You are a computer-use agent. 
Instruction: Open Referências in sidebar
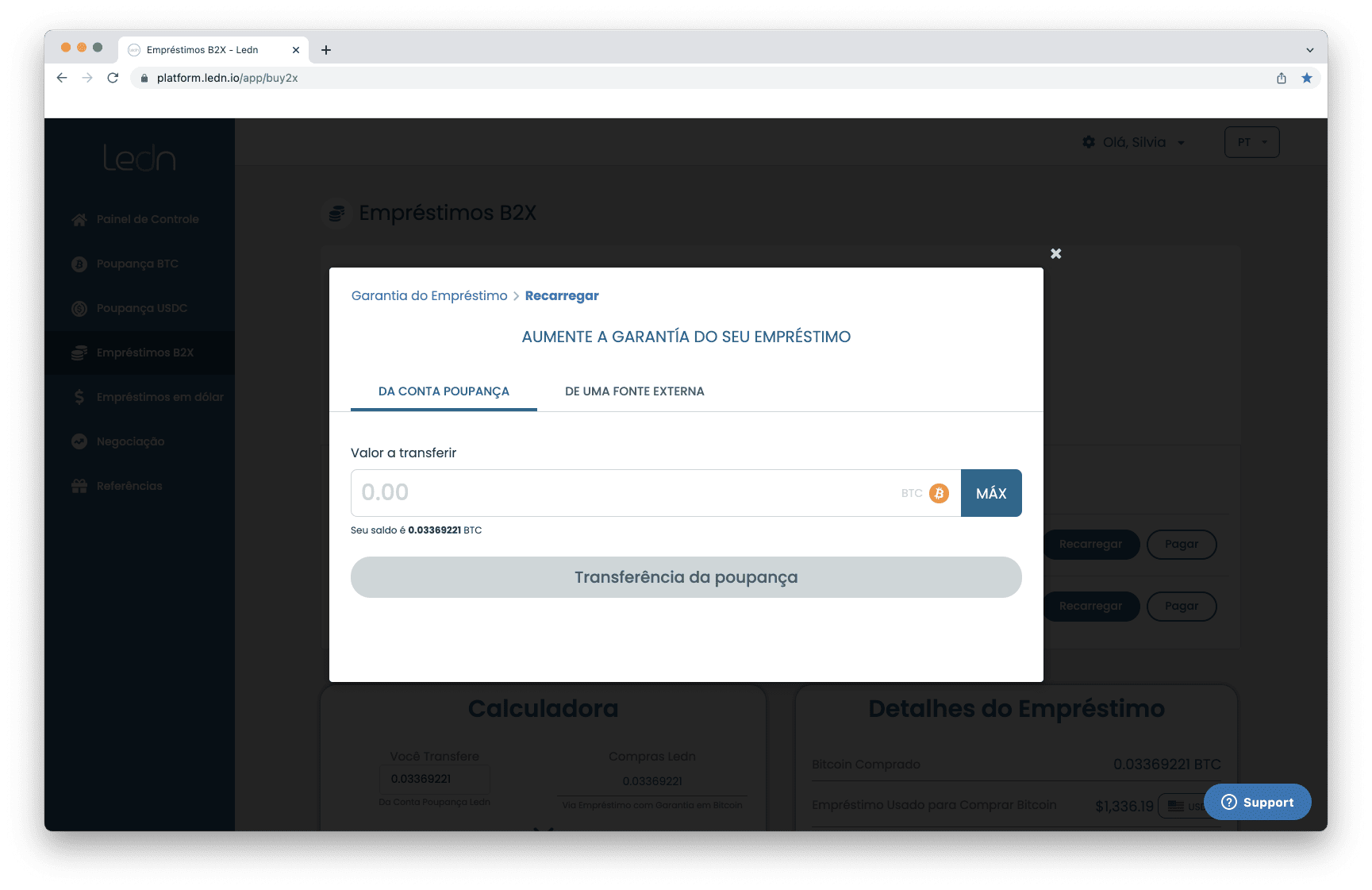[x=140, y=486]
